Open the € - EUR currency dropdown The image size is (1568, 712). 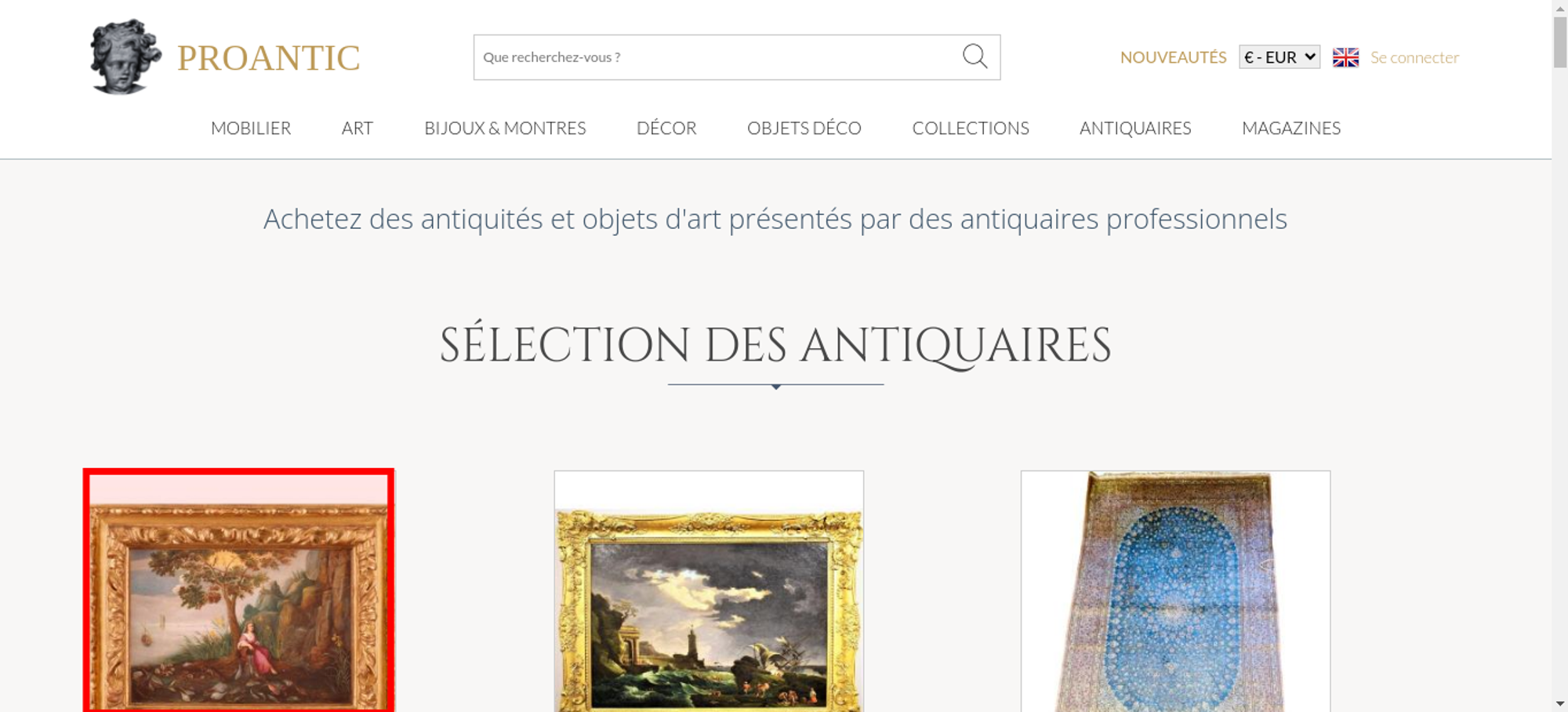[x=1279, y=57]
